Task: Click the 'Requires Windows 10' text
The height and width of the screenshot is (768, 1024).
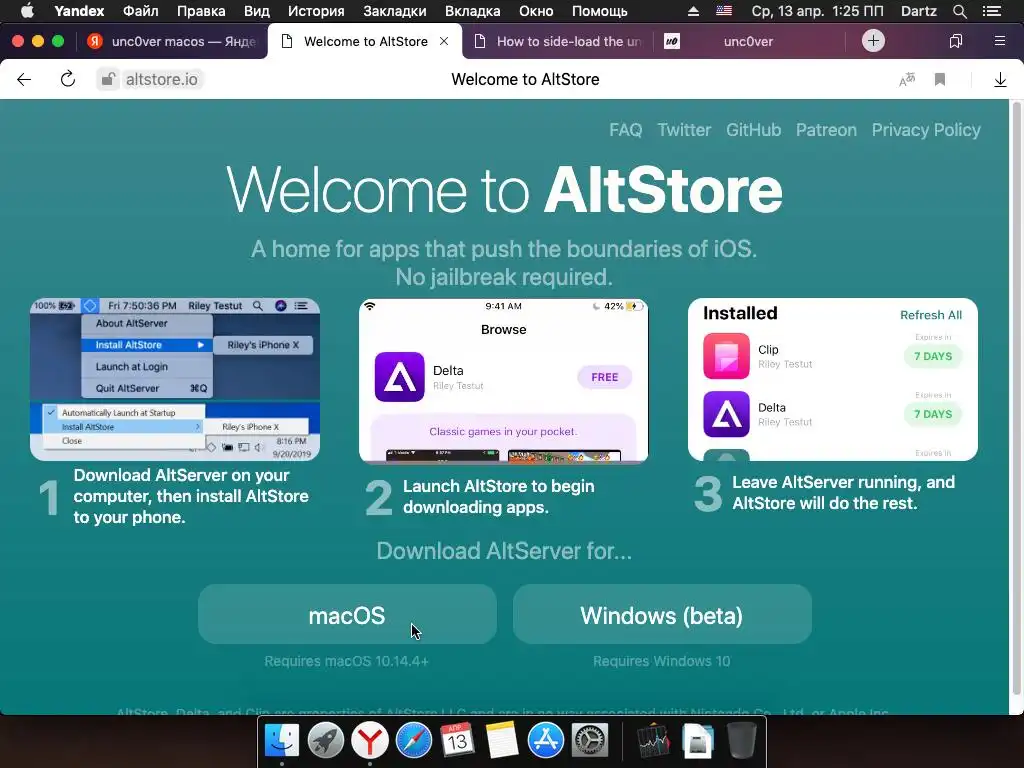Action: click(x=662, y=661)
